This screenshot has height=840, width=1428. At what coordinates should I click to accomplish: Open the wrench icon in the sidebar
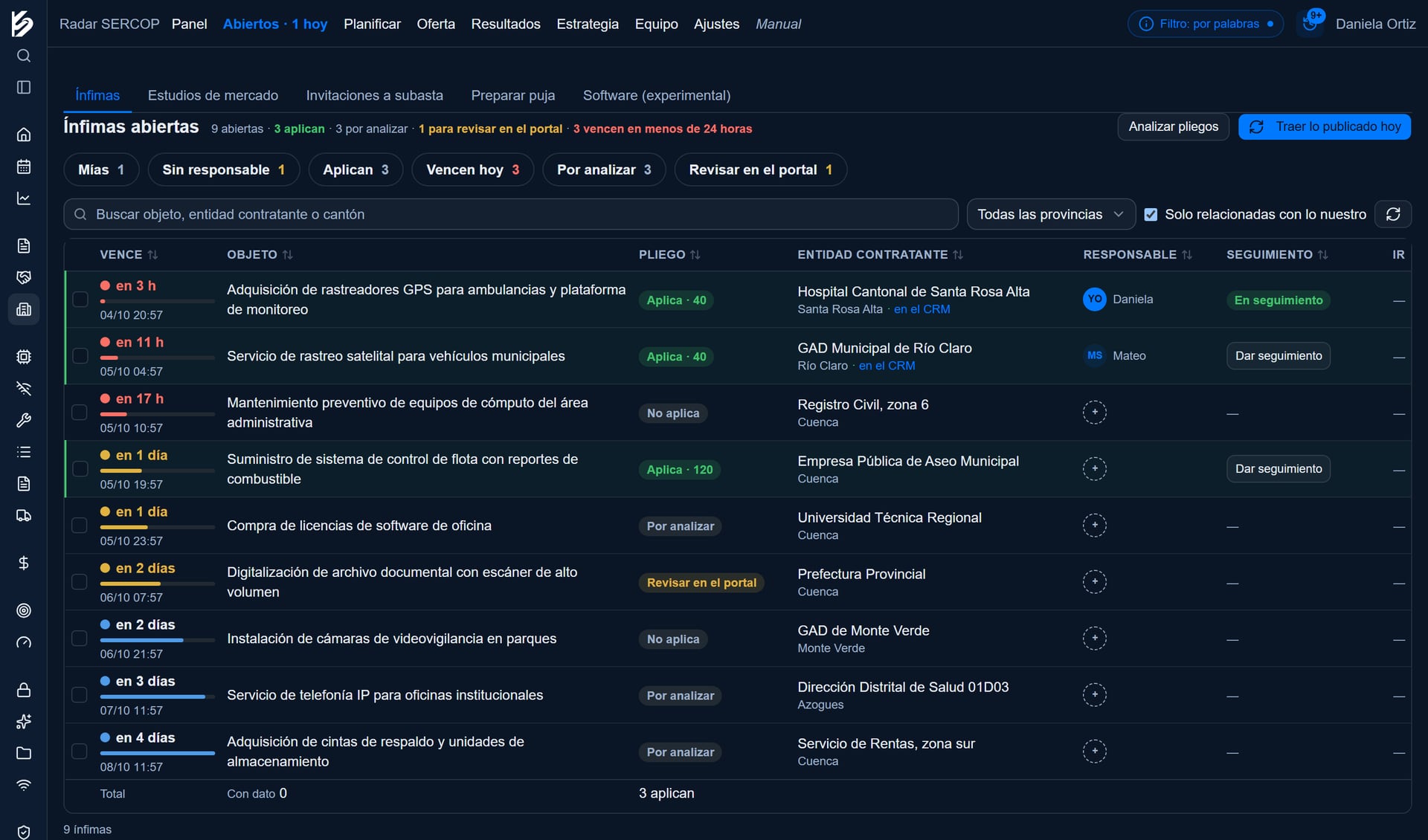click(24, 420)
